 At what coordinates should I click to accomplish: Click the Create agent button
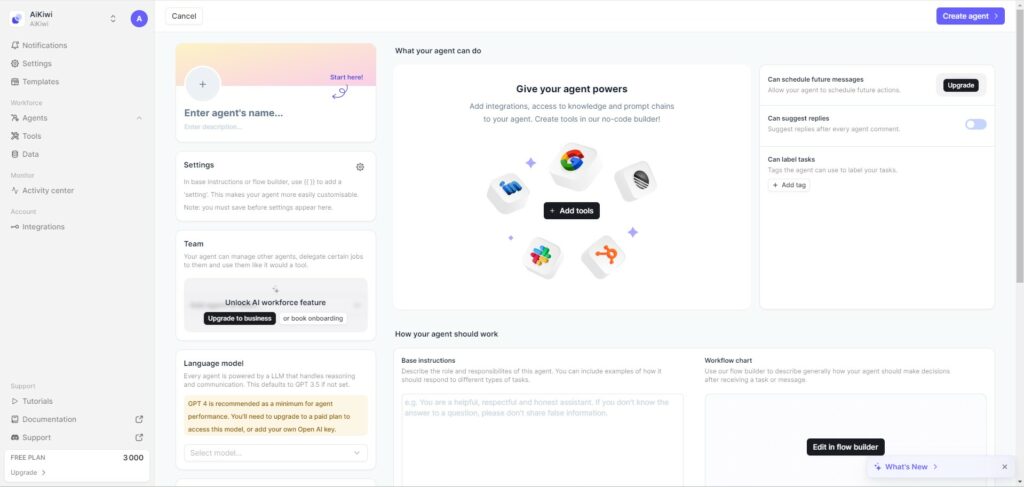click(x=970, y=16)
